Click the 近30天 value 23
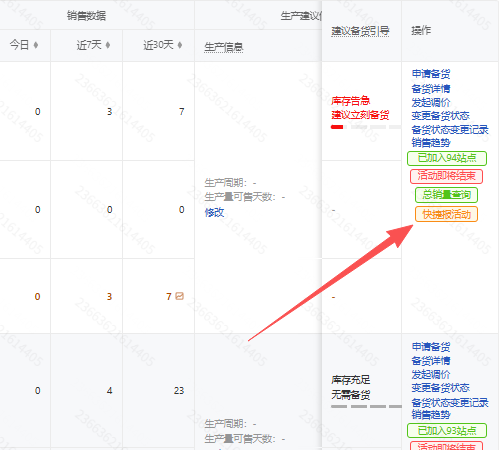 point(179,390)
